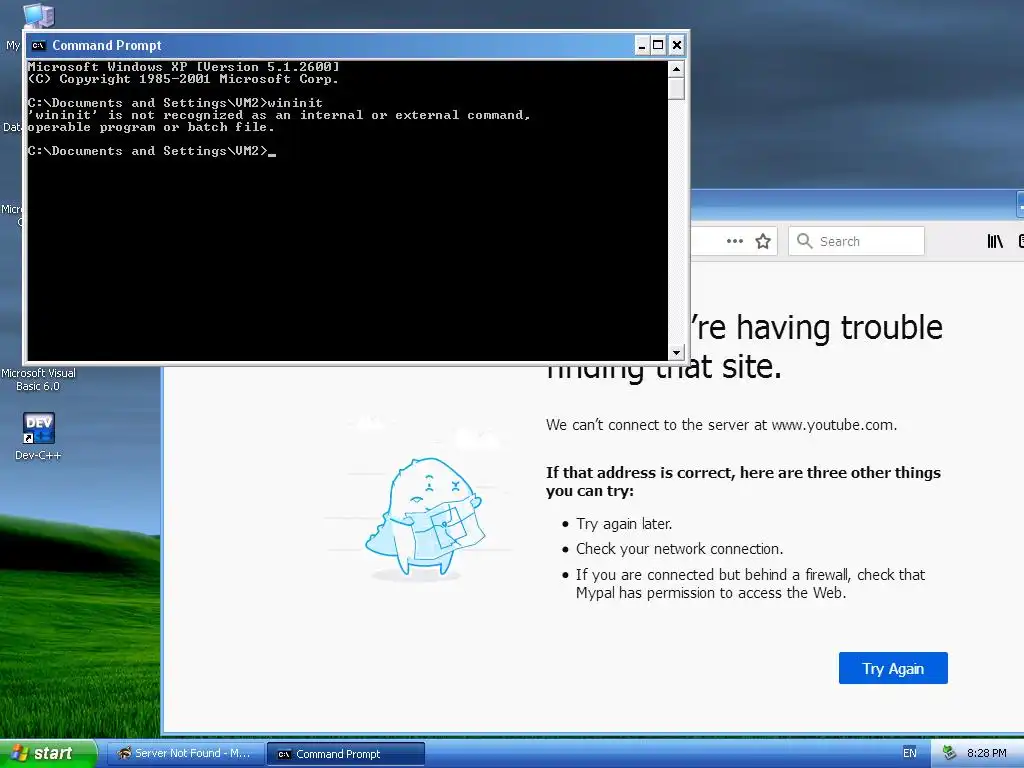This screenshot has height=768, width=1024.
Task: Click the EN language indicator in the taskbar
Action: coord(910,753)
